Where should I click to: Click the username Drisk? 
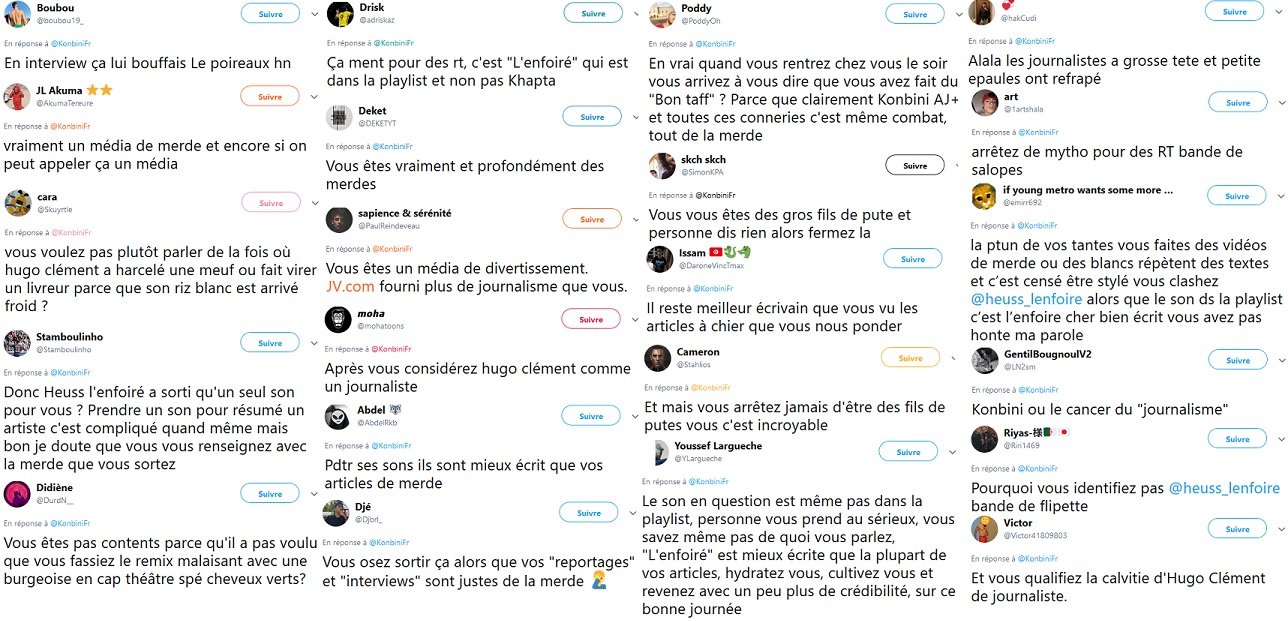371,8
